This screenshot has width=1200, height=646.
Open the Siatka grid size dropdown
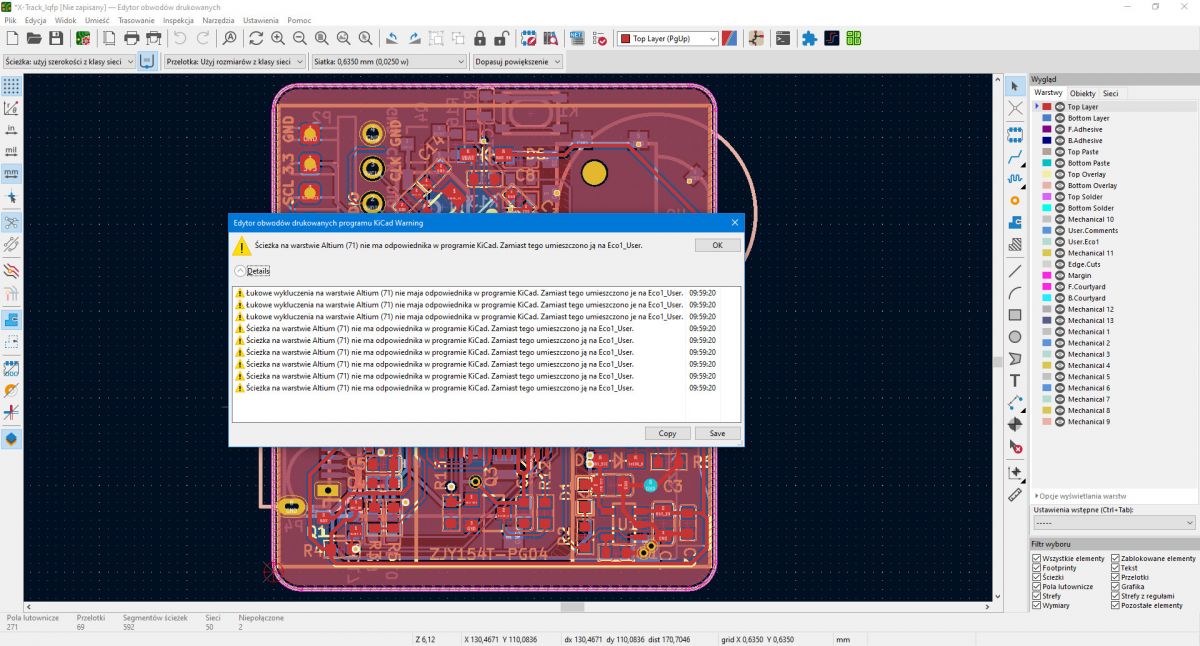pyautogui.click(x=389, y=62)
